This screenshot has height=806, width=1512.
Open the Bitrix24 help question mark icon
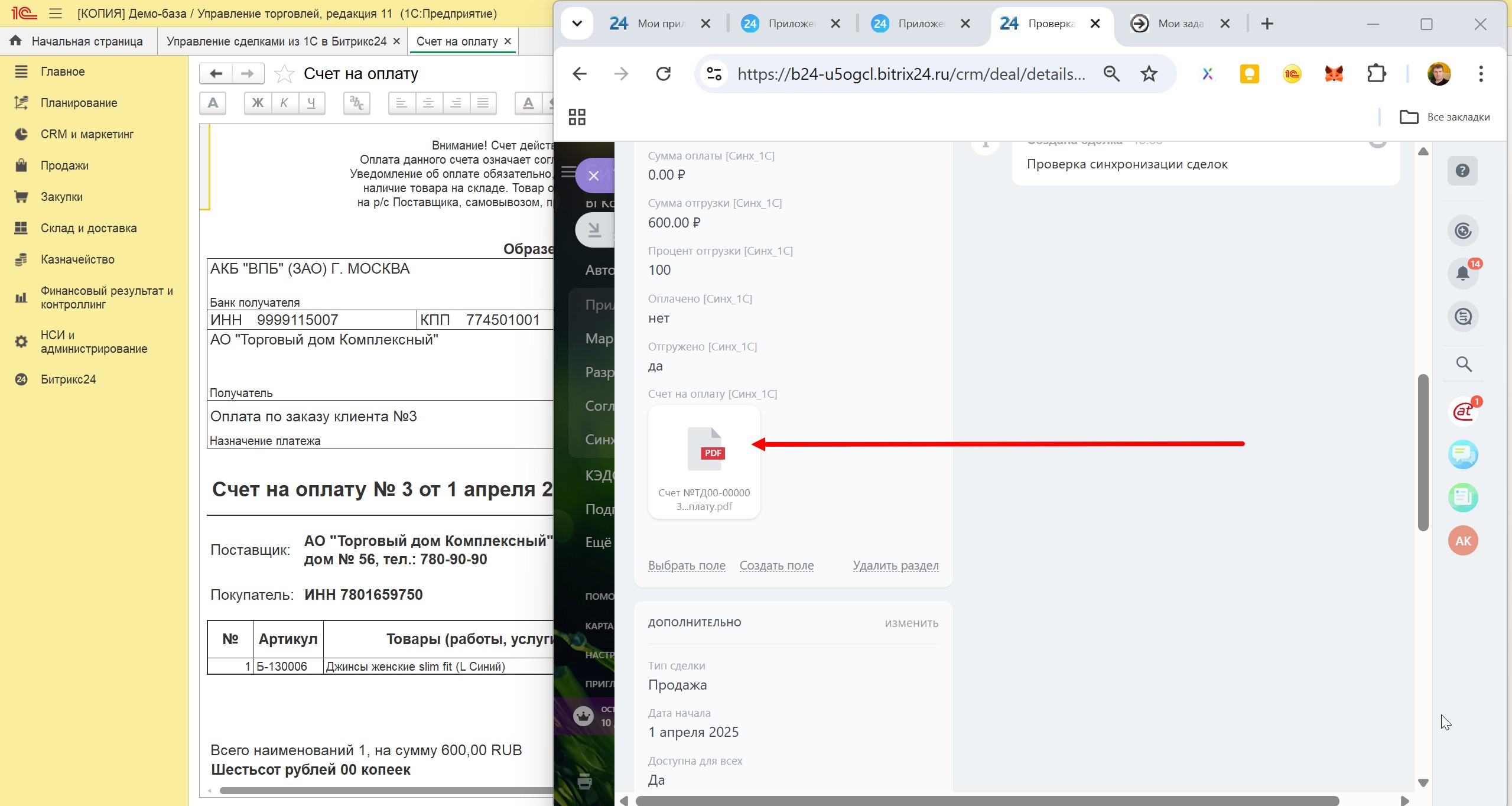pyautogui.click(x=1462, y=171)
